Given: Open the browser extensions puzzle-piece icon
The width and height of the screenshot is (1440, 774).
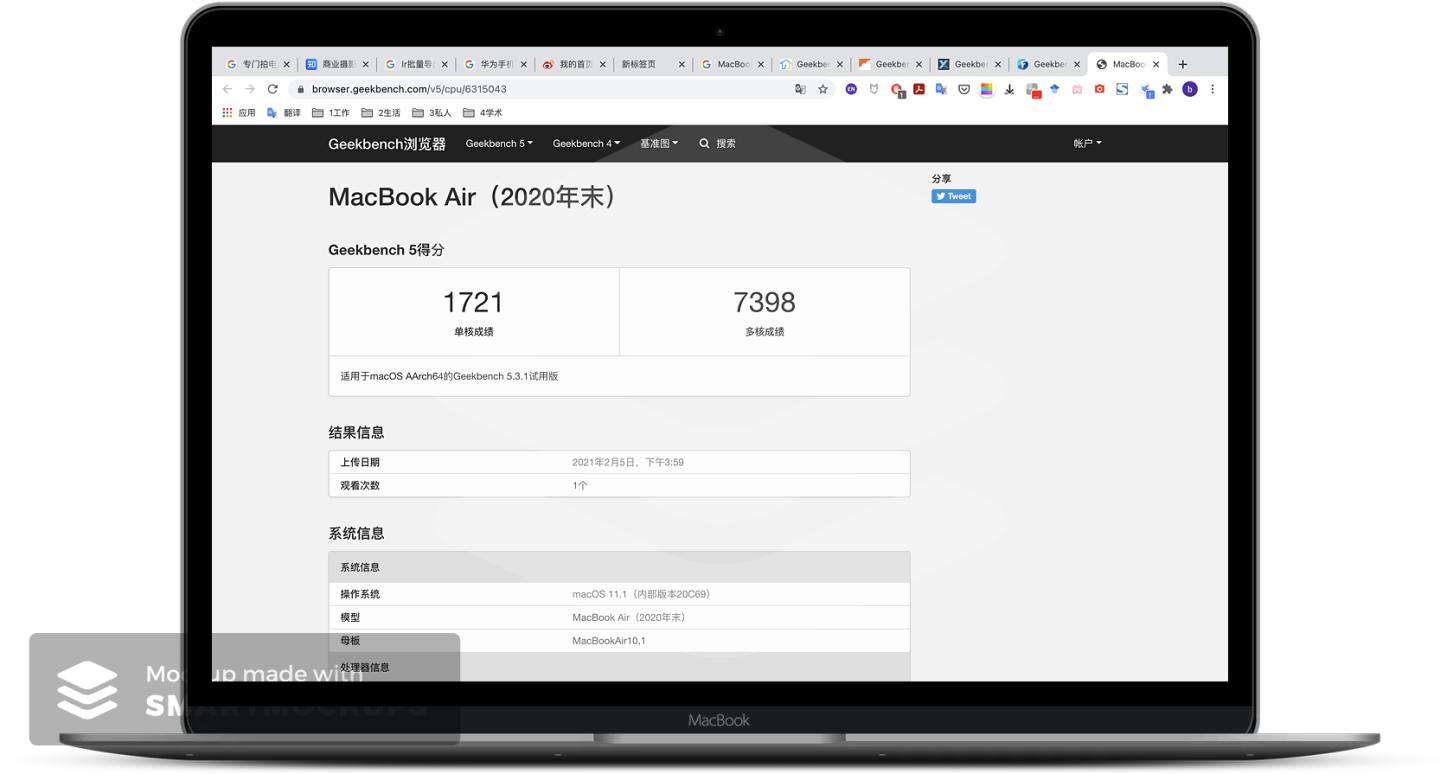Looking at the screenshot, I should tap(1168, 89).
